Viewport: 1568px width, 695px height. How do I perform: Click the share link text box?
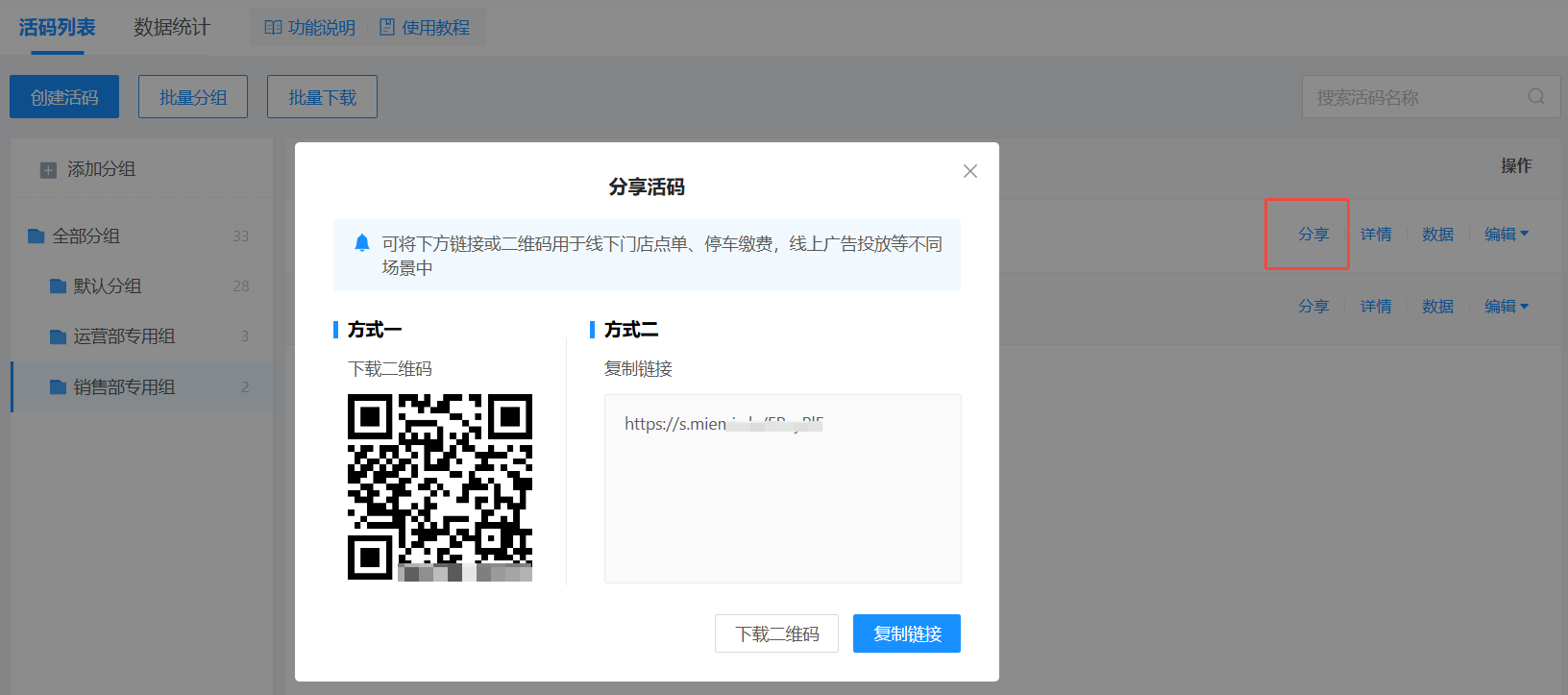[x=782, y=488]
